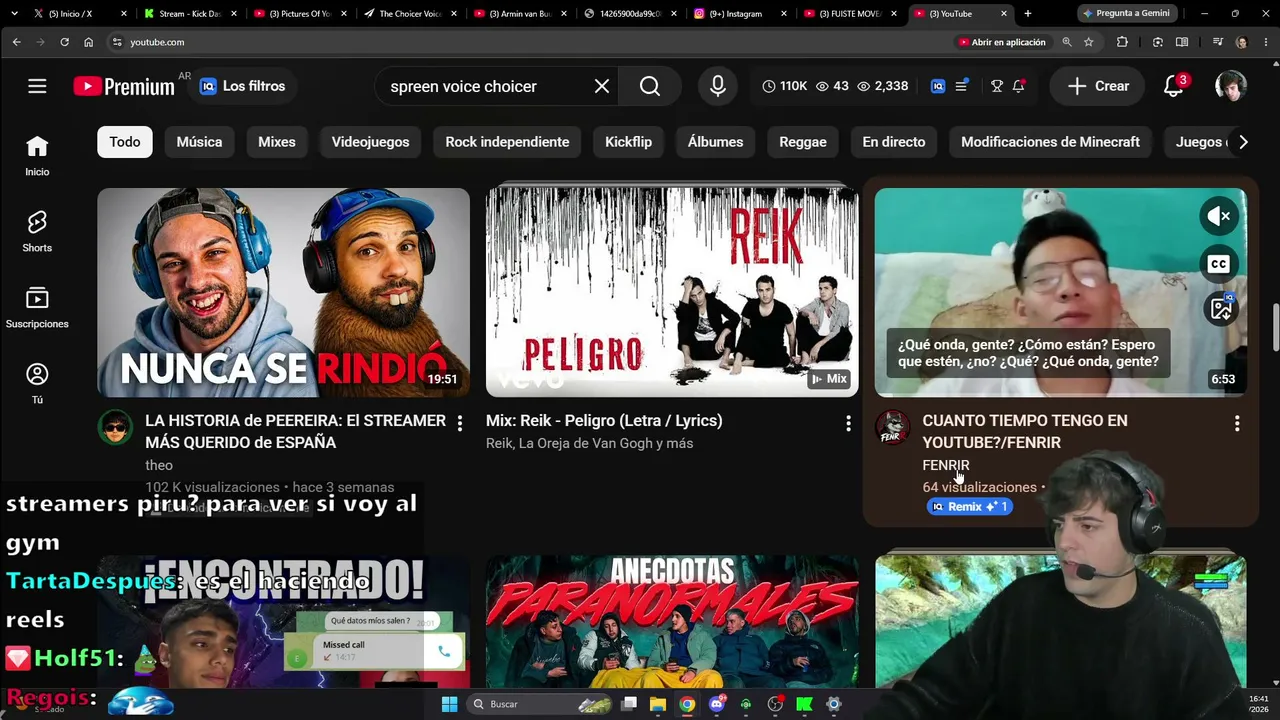The height and width of the screenshot is (720, 1280).
Task: Filter by Videojuegos chip
Action: pos(371,142)
